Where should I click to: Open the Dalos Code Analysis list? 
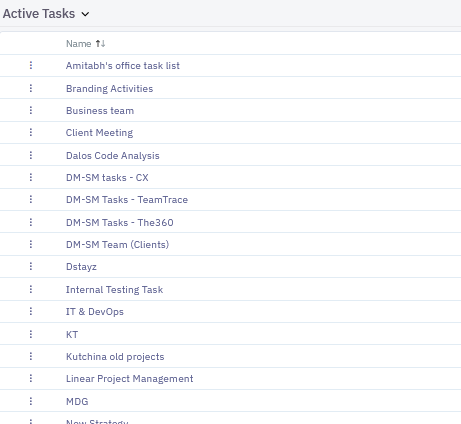[x=113, y=156]
